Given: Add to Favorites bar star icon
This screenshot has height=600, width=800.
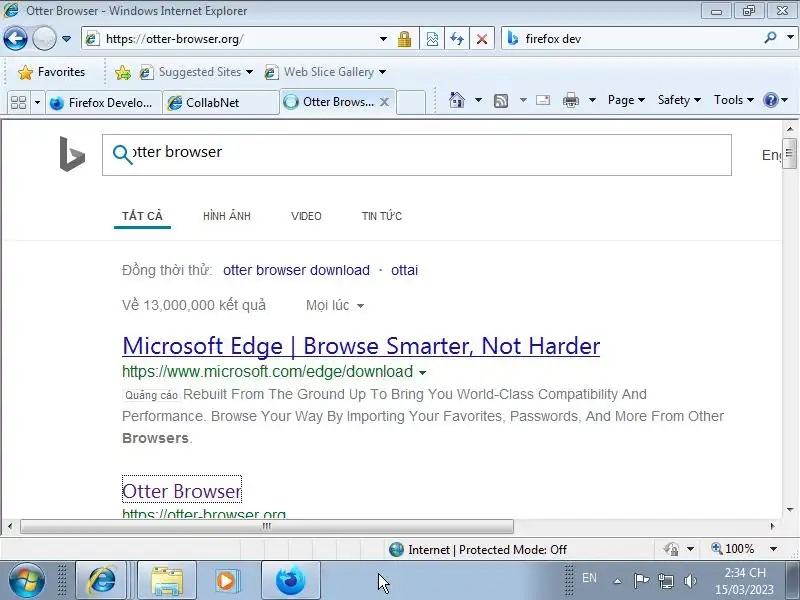Looking at the screenshot, I should (x=122, y=72).
